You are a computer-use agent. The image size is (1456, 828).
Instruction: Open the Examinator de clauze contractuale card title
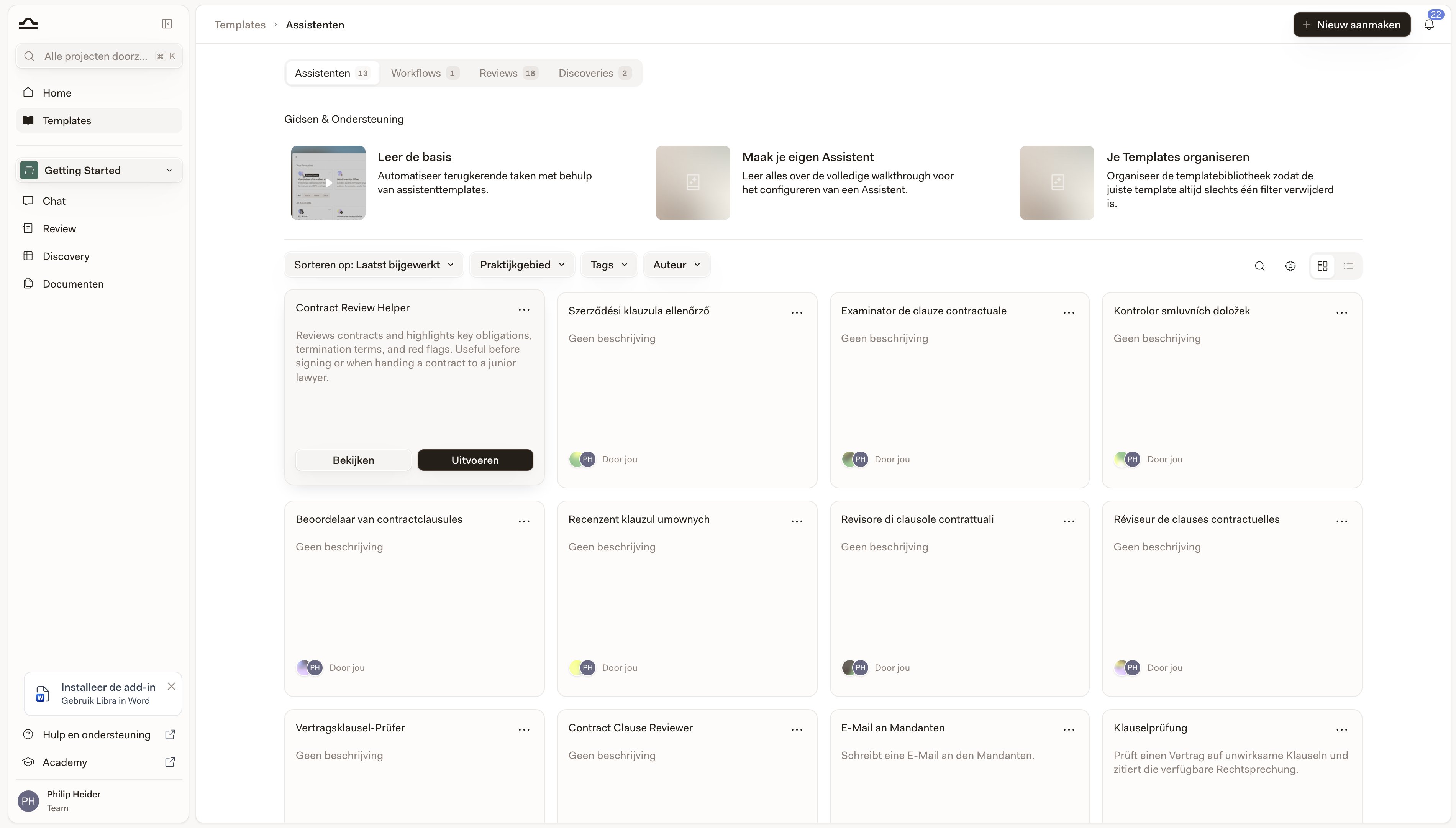(x=923, y=310)
